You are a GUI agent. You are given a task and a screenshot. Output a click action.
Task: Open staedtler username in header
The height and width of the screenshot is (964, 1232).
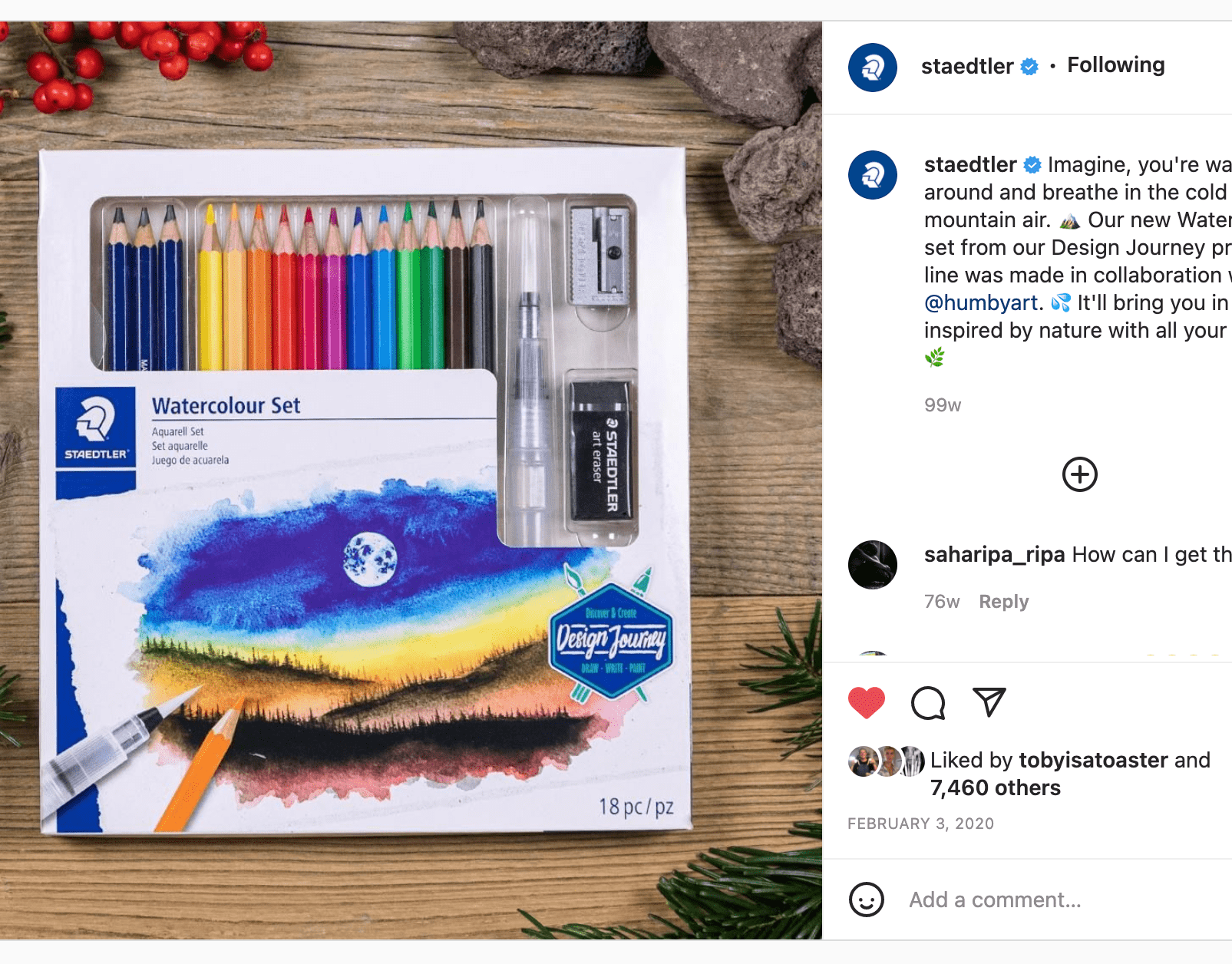point(967,66)
